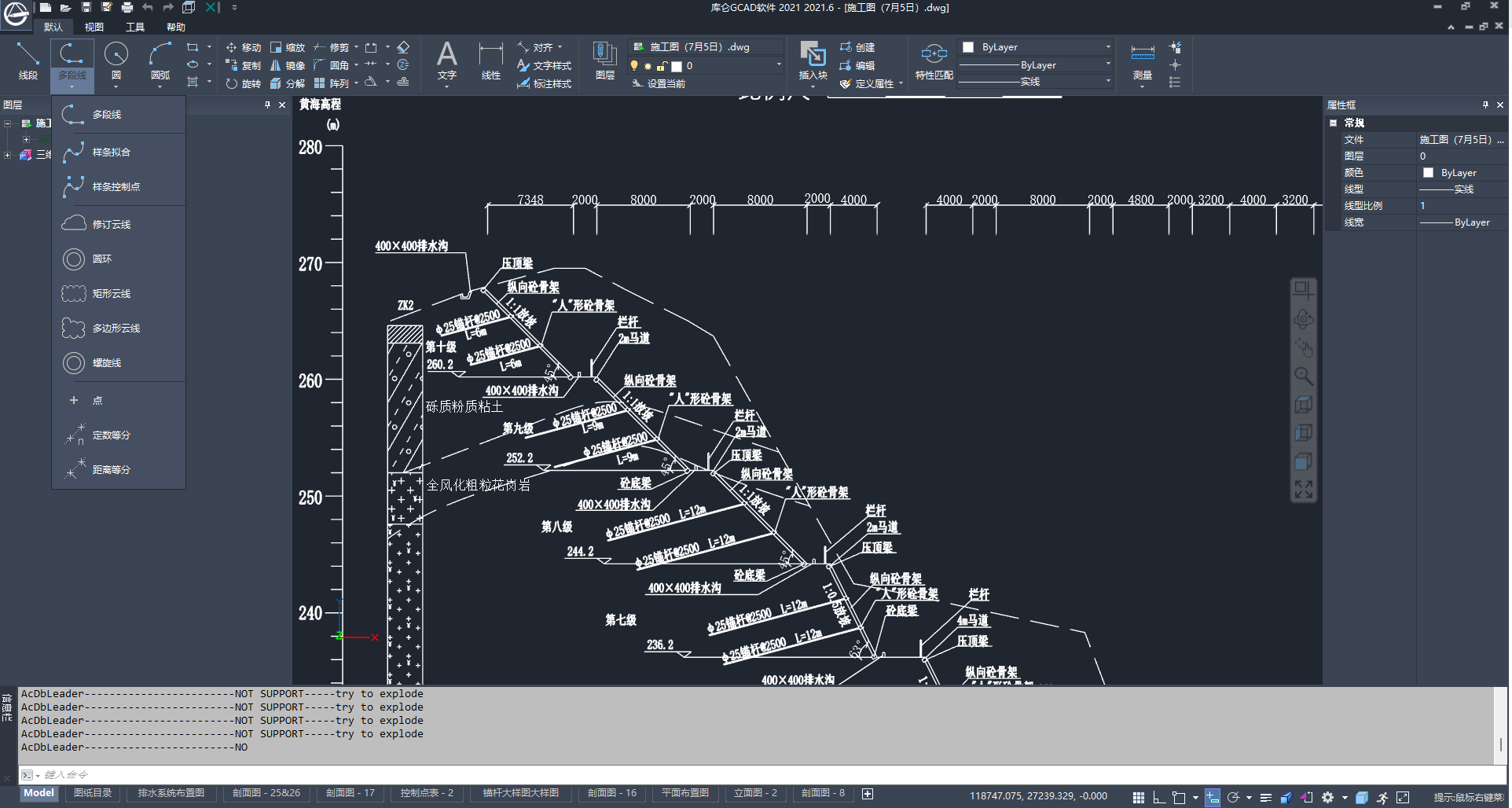The height and width of the screenshot is (808, 1512).
Task: Click the 标注样式 button
Action: pos(544,83)
